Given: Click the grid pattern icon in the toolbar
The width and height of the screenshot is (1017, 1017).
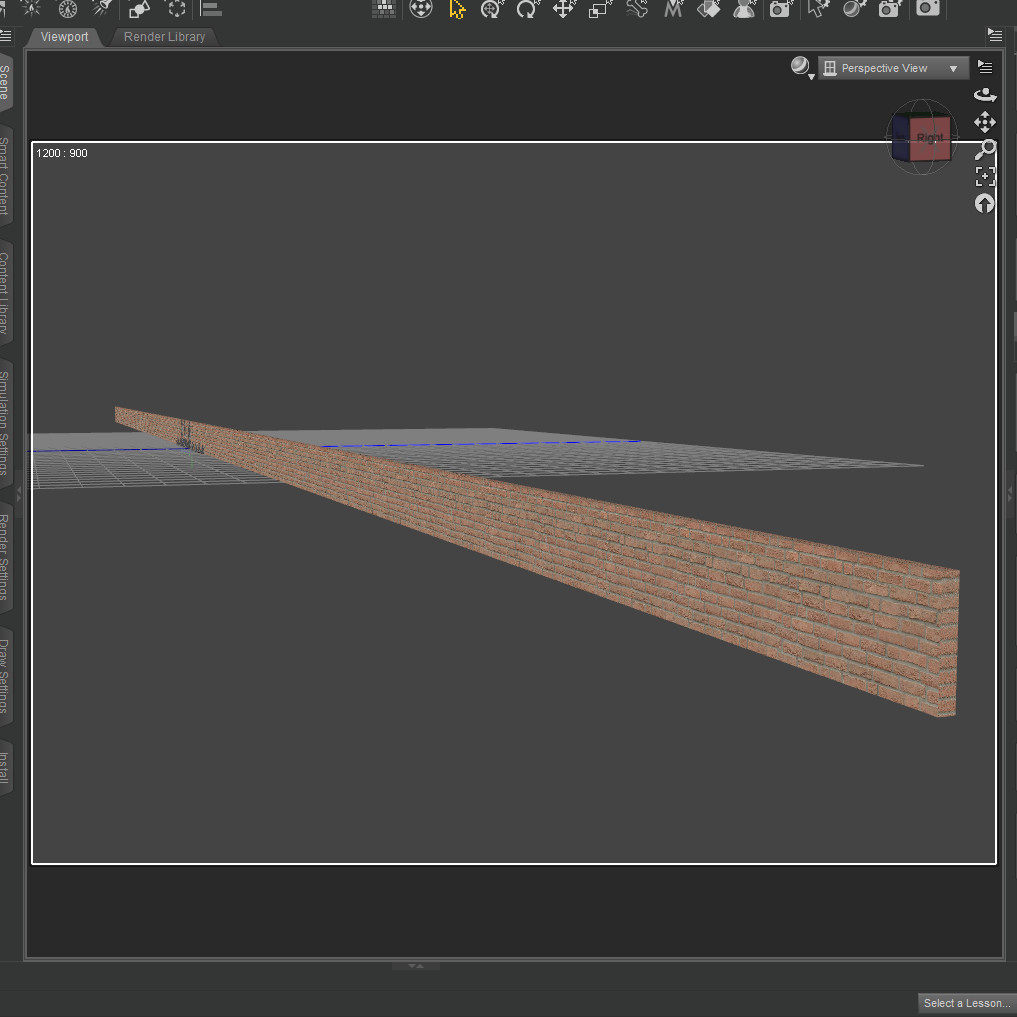Looking at the screenshot, I should [x=384, y=8].
